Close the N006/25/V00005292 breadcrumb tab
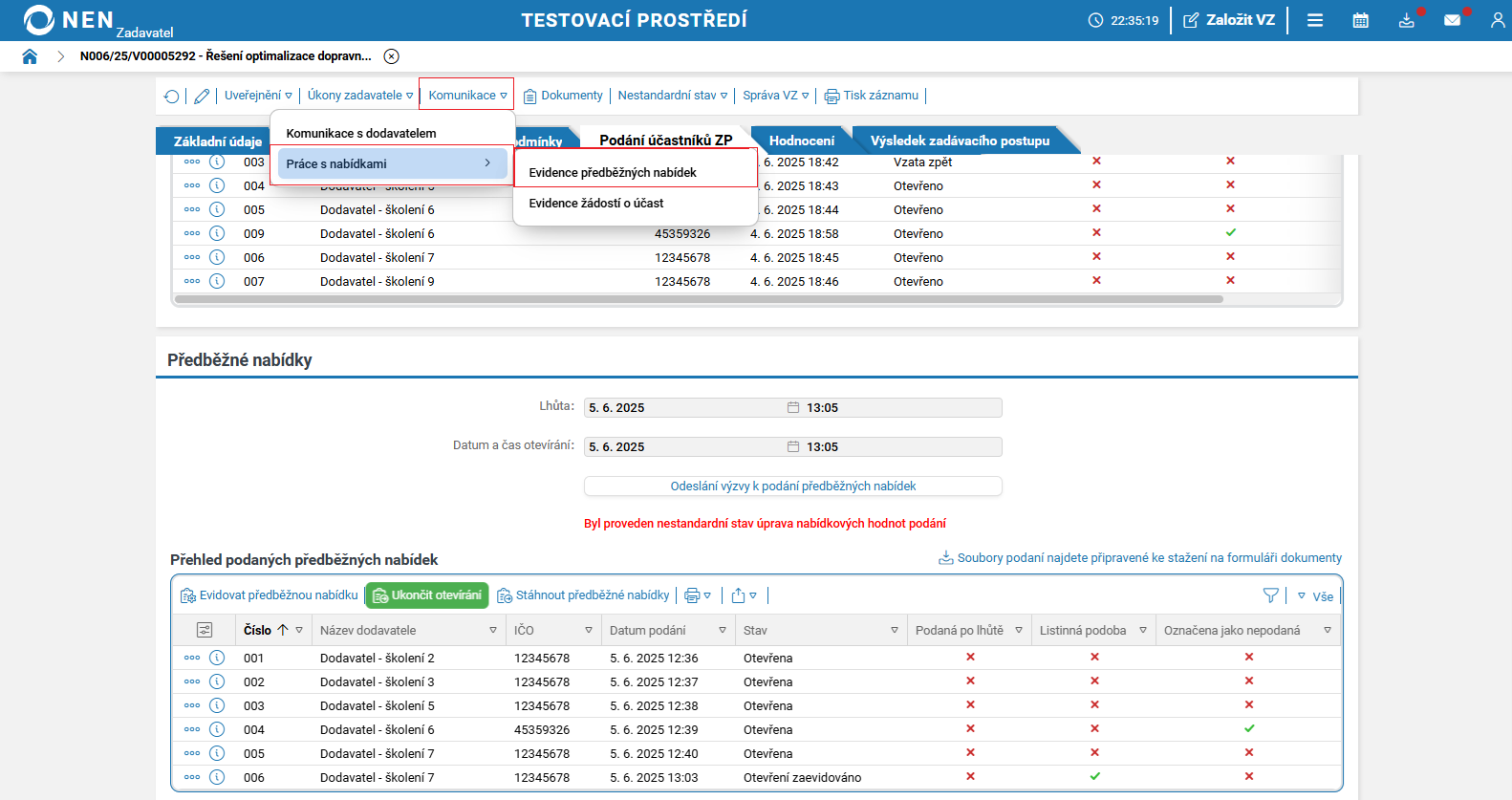Image resolution: width=1512 pixels, height=800 pixels. [x=392, y=56]
